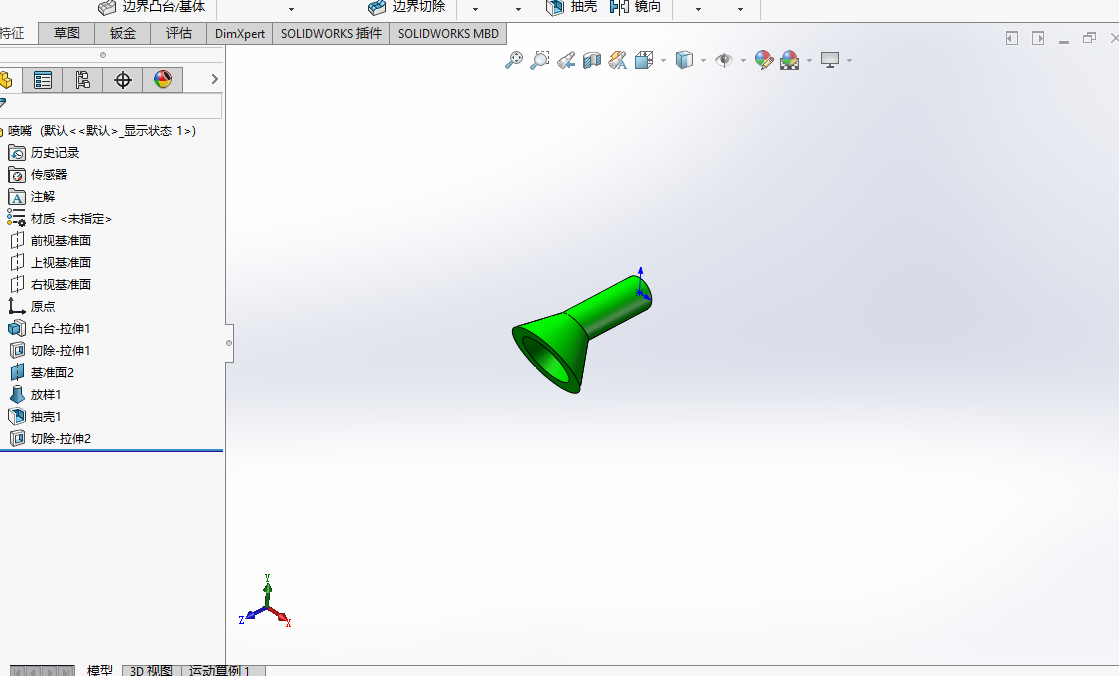This screenshot has height=676, width=1119.
Task: Select 传感器 tree item
Action: 38,175
